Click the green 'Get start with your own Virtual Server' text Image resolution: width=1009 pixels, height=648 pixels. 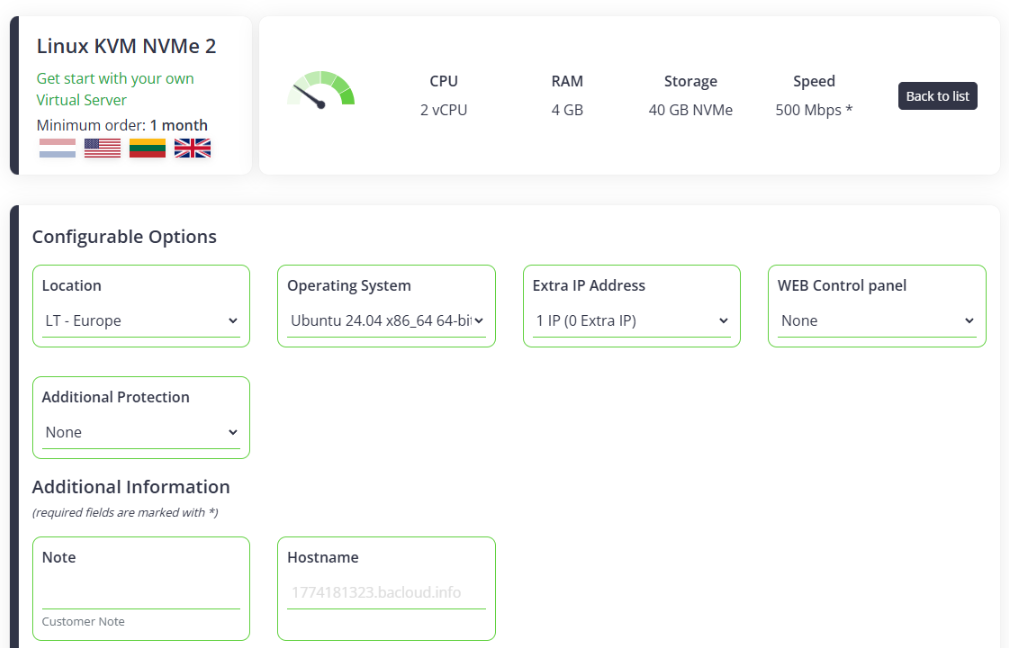pos(115,89)
